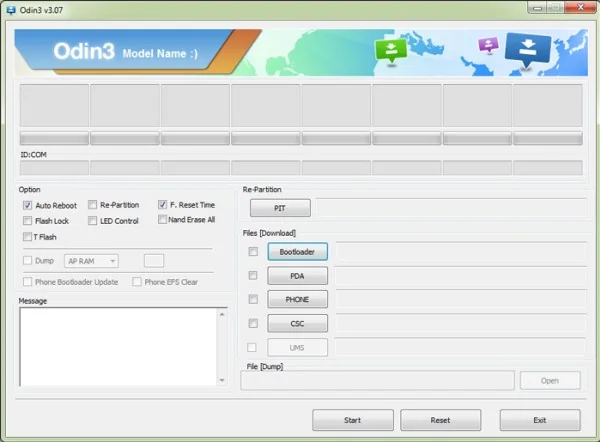Tick the checkbox beside Bootloader button
600x442 pixels.
[x=253, y=251]
